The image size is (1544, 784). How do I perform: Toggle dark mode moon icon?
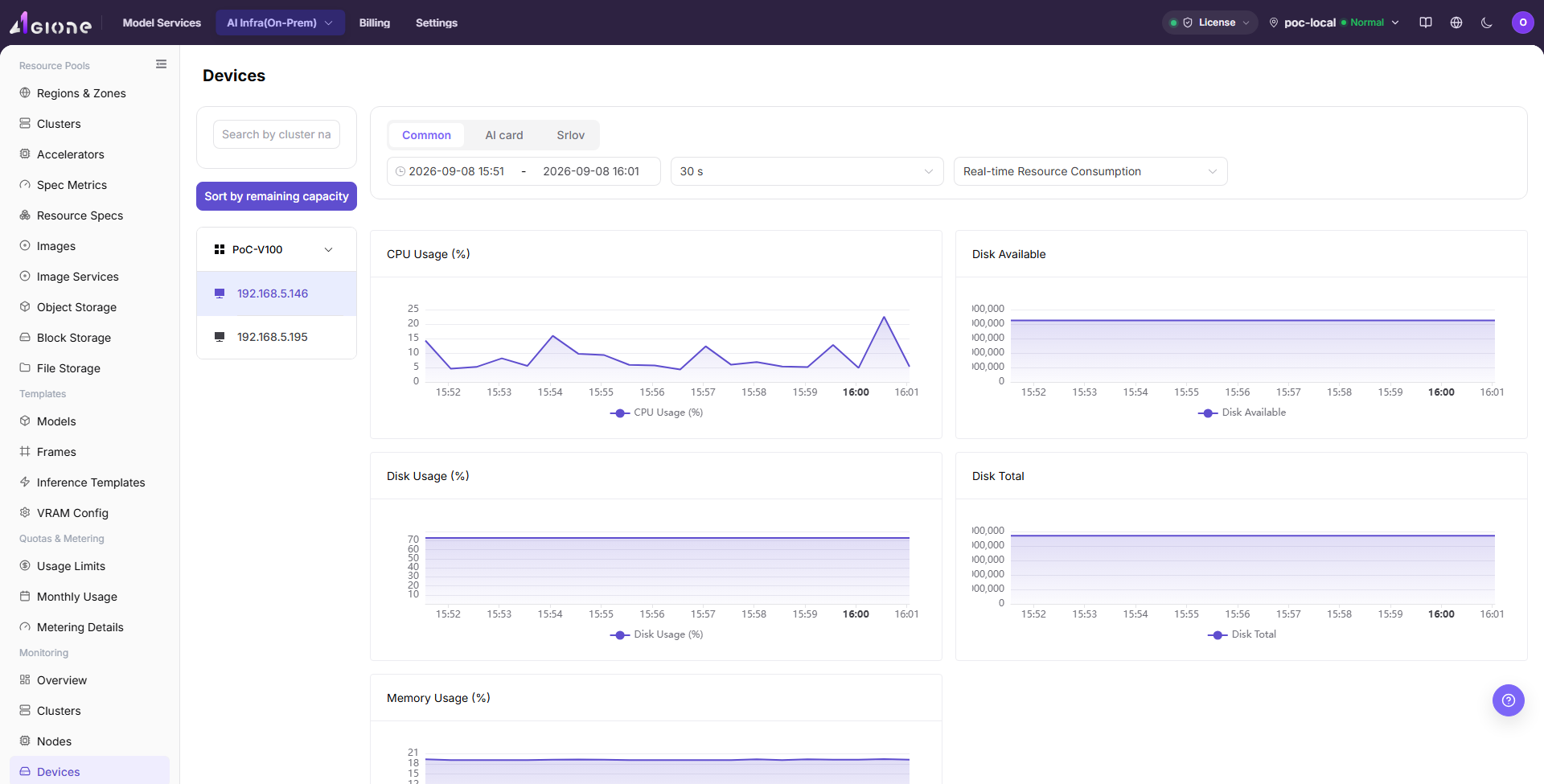(1487, 23)
